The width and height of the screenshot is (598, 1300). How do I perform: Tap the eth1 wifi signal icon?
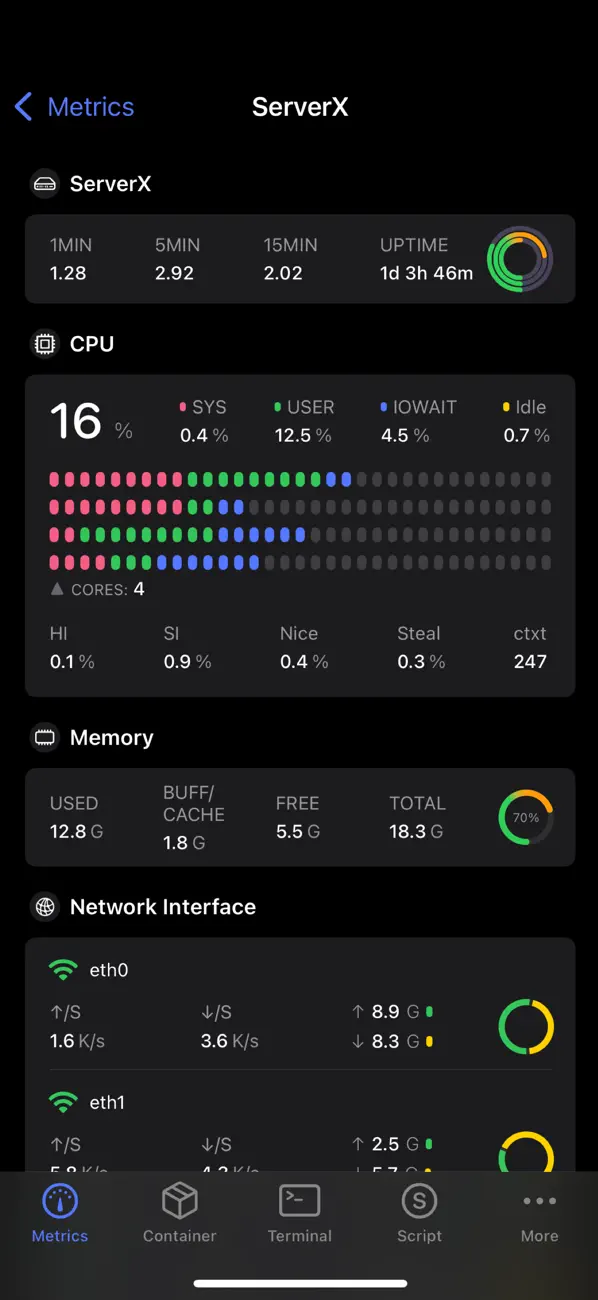(x=62, y=1102)
